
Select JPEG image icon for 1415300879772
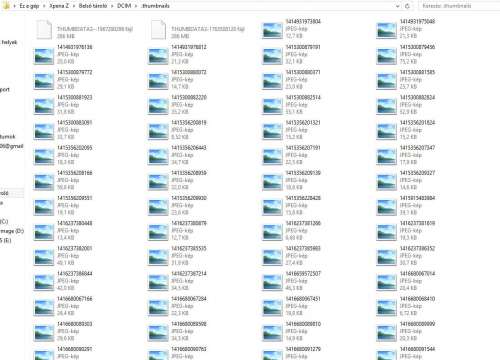44,81
